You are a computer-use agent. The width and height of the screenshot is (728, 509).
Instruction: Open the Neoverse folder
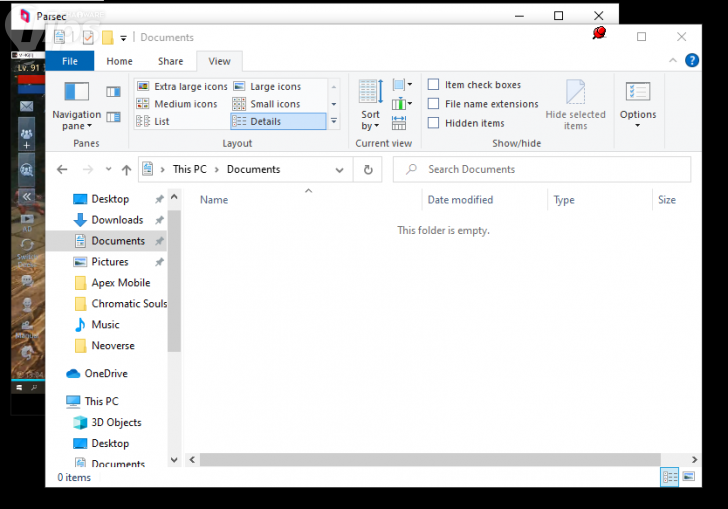[x=113, y=346]
